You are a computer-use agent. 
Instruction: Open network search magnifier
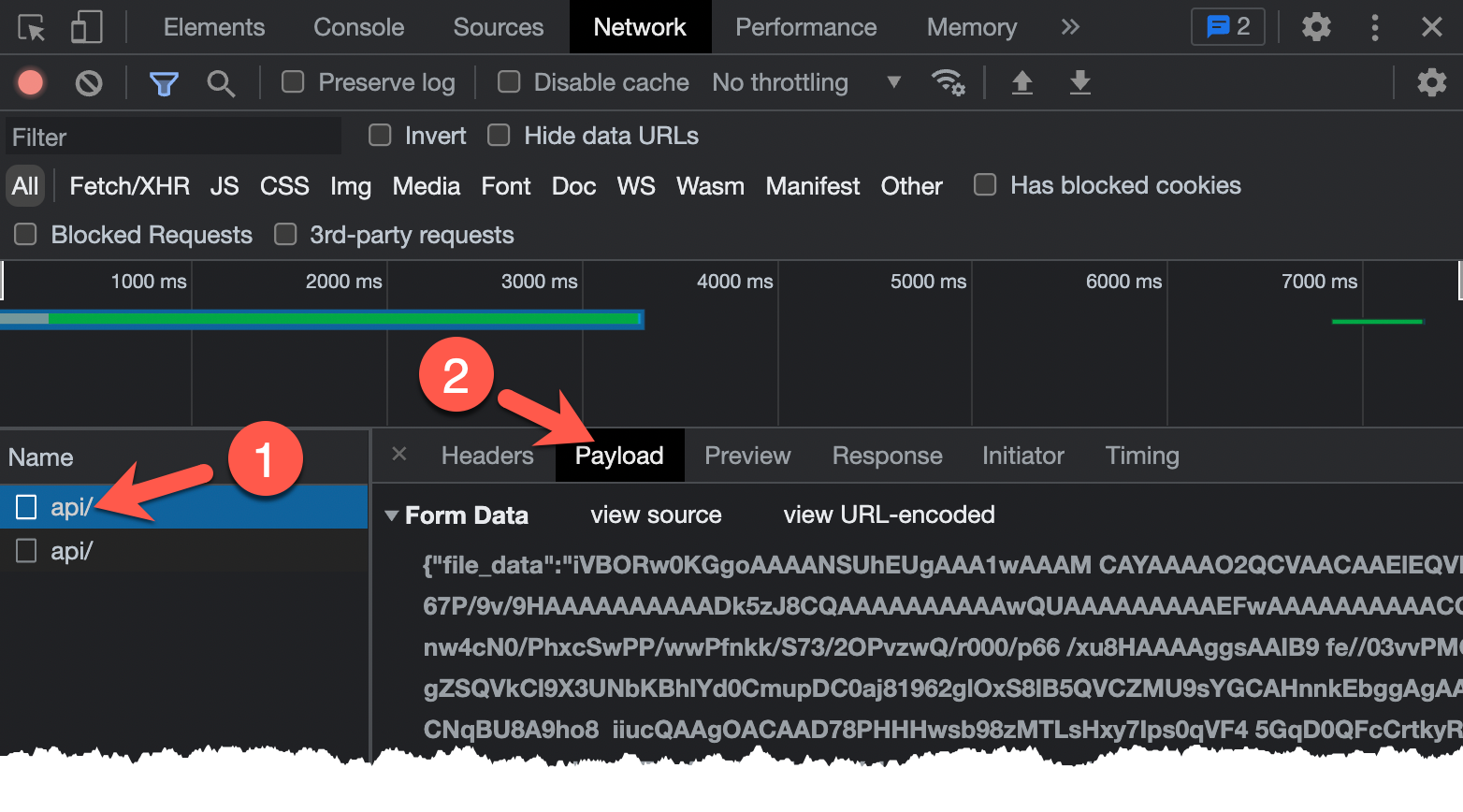coord(221,83)
